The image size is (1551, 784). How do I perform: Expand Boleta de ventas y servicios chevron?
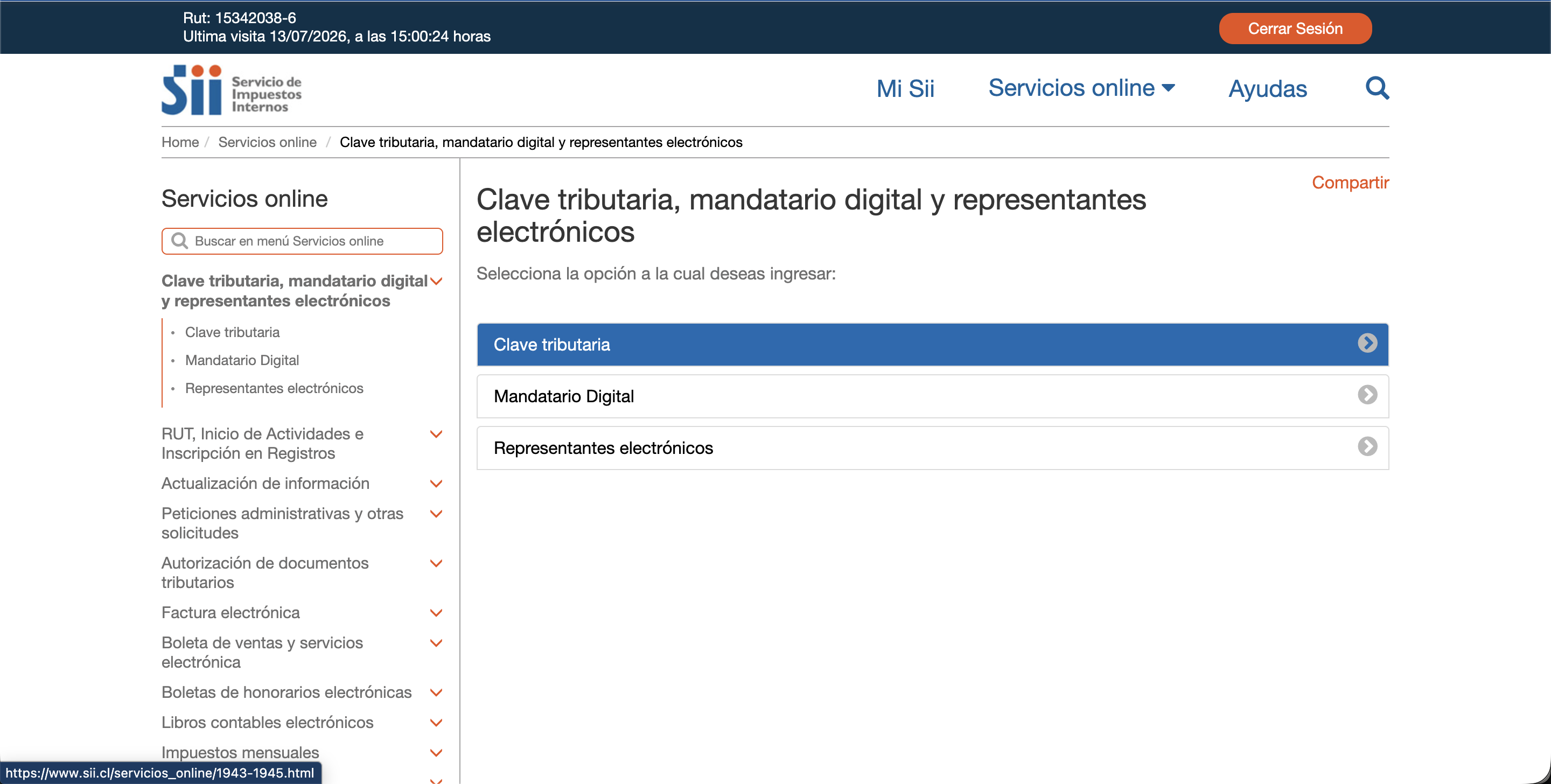point(437,643)
